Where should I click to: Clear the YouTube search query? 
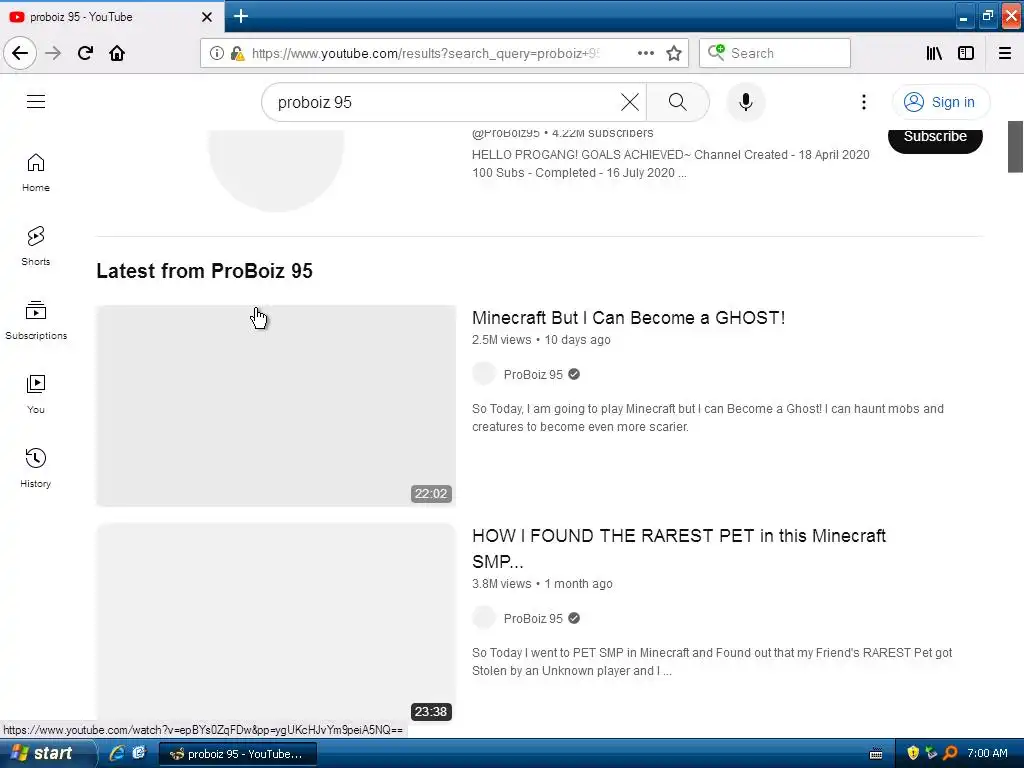[x=630, y=102]
